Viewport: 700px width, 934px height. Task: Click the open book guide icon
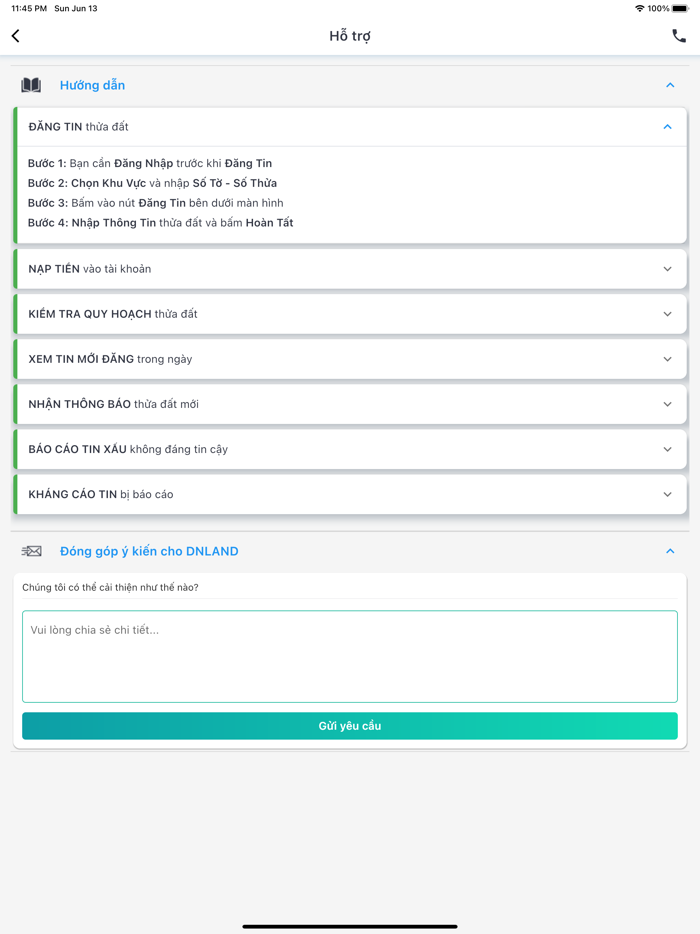pos(31,85)
